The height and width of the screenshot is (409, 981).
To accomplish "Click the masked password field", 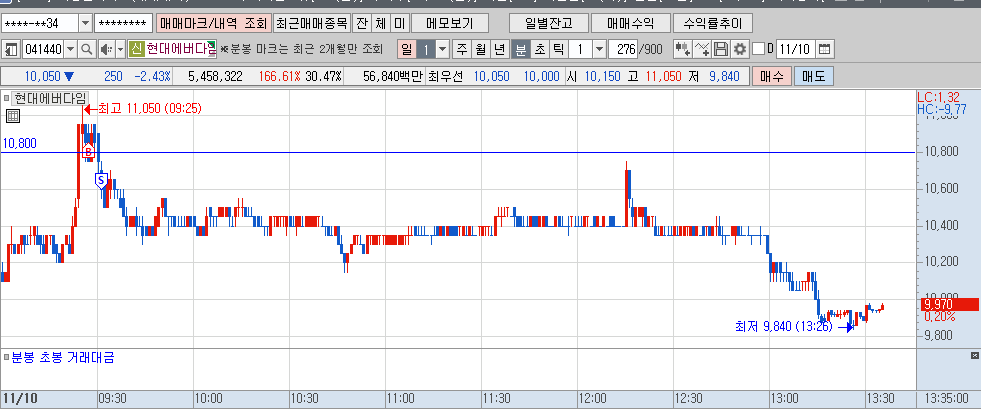I will coord(123,24).
